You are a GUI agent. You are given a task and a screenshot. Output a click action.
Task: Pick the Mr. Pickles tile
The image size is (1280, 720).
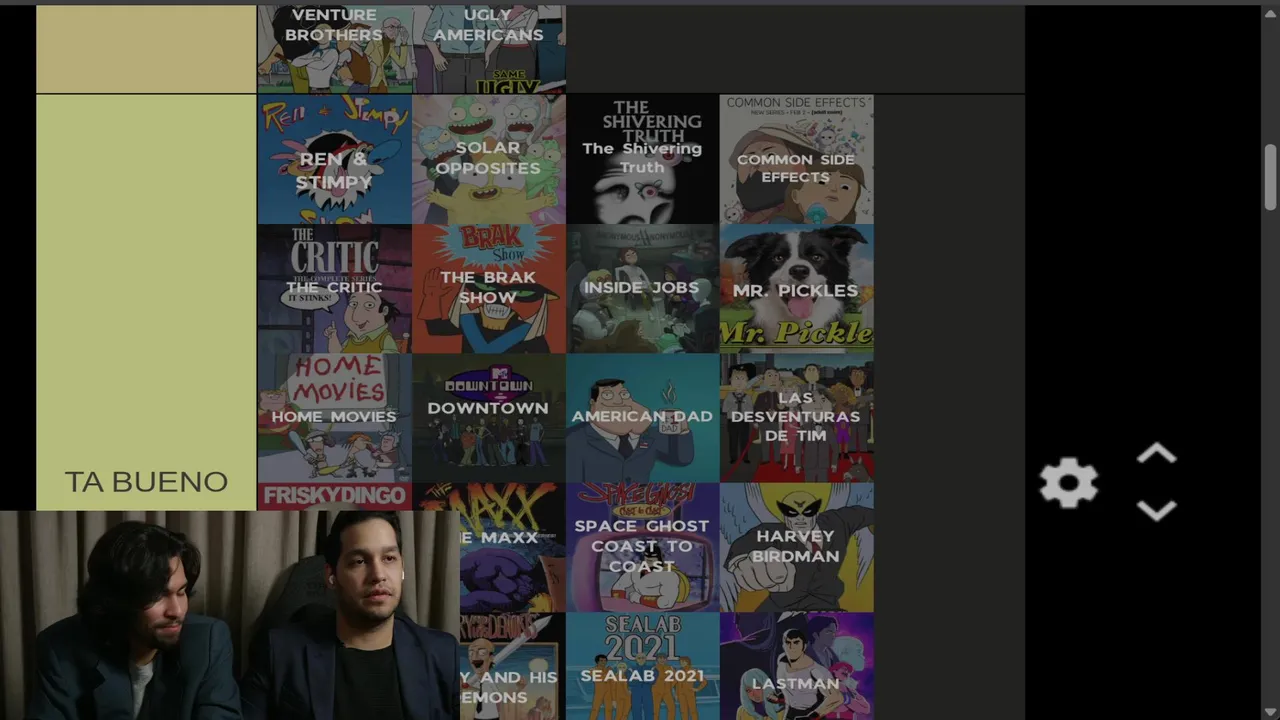click(796, 289)
